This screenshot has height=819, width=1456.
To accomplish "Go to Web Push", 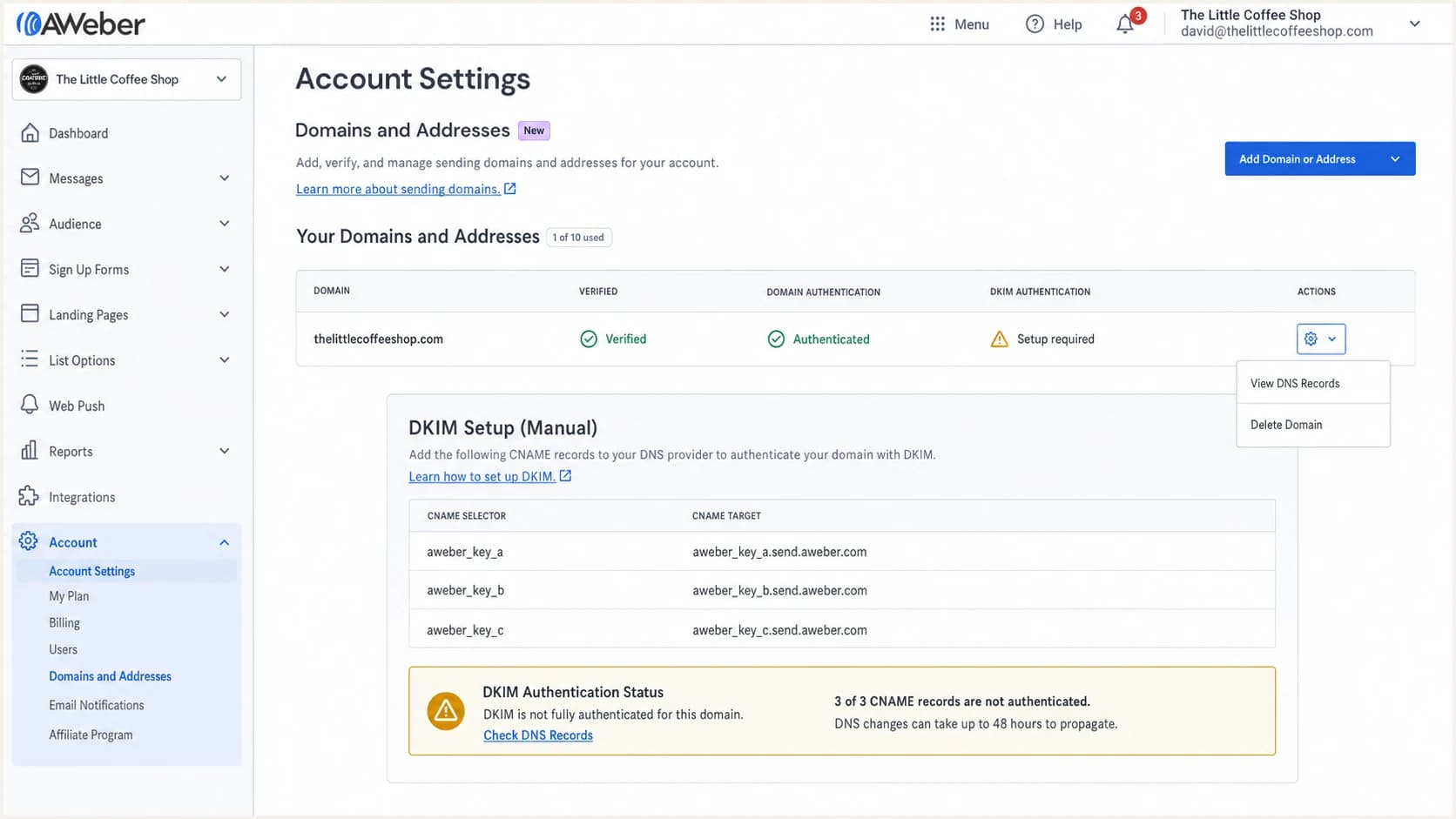I will (77, 406).
